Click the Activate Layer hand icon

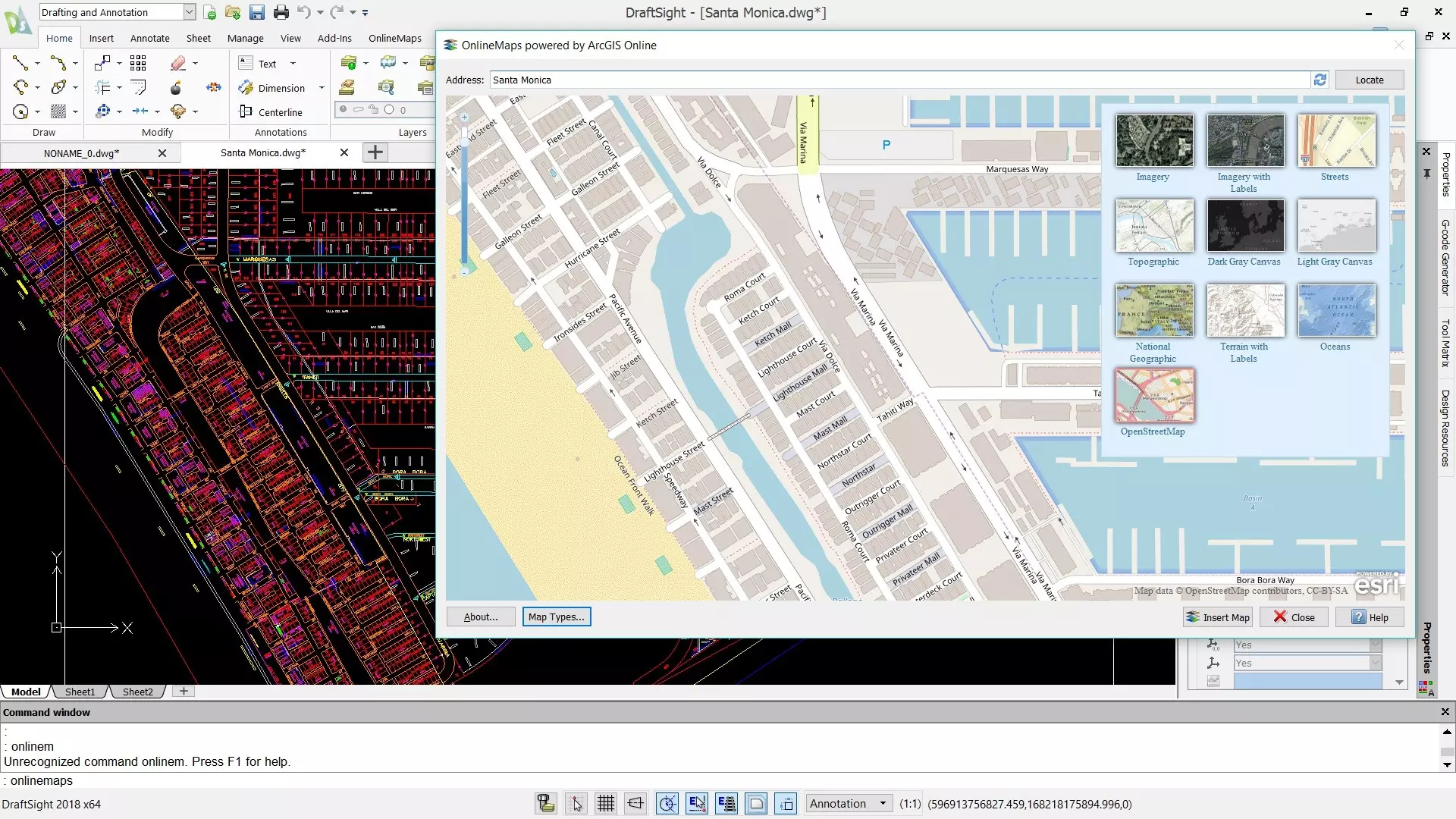tap(347, 87)
